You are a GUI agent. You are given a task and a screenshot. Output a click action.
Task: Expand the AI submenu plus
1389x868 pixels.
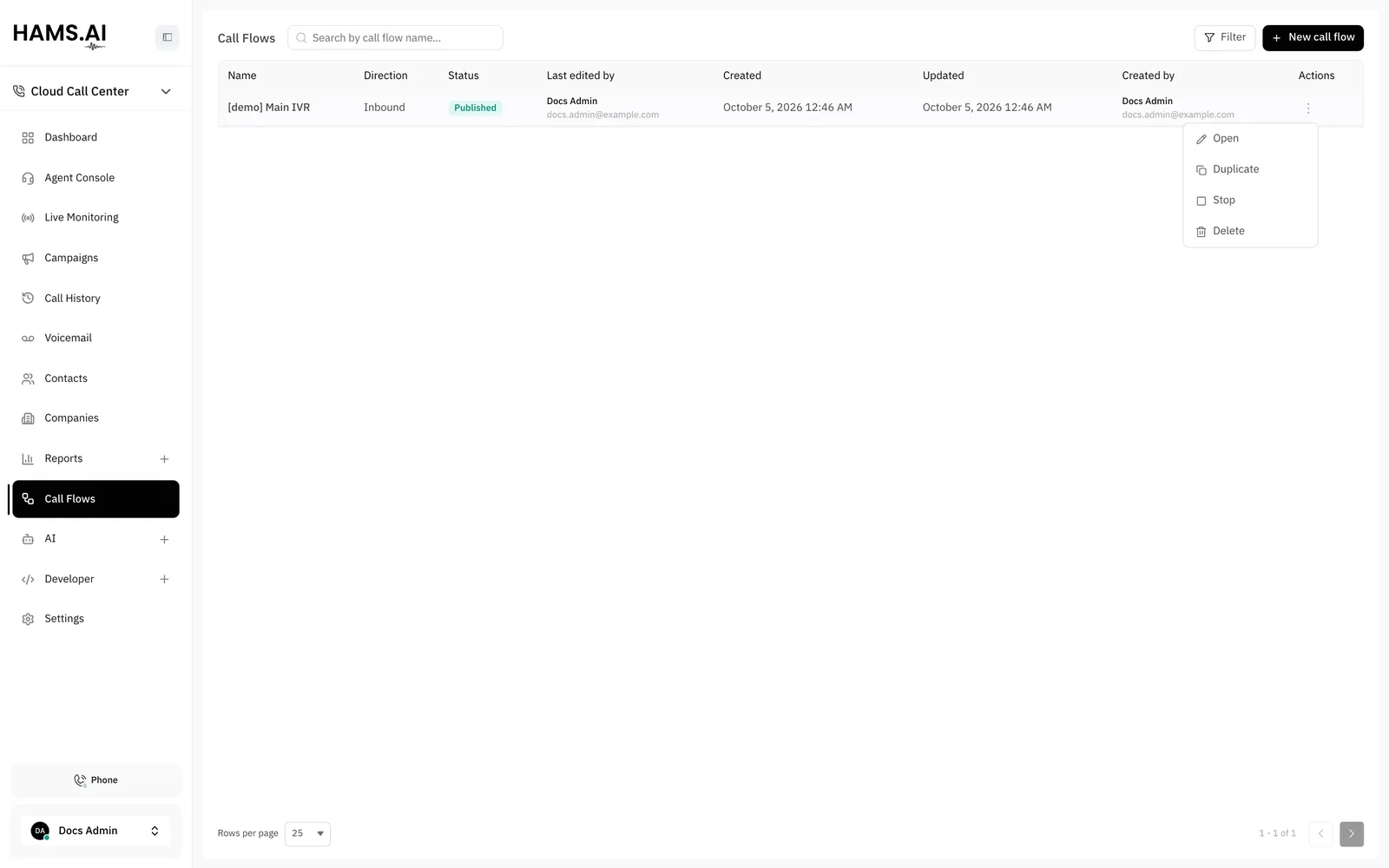pos(164,540)
